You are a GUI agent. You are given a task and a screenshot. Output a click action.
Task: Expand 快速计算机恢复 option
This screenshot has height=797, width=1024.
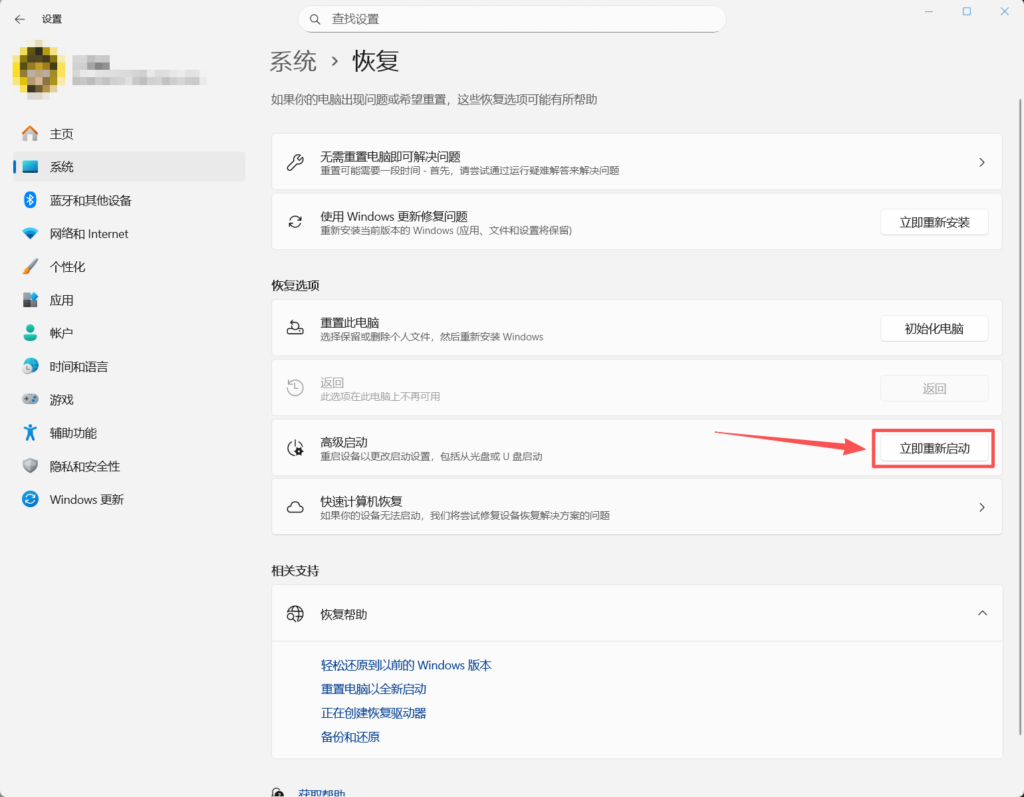click(636, 507)
